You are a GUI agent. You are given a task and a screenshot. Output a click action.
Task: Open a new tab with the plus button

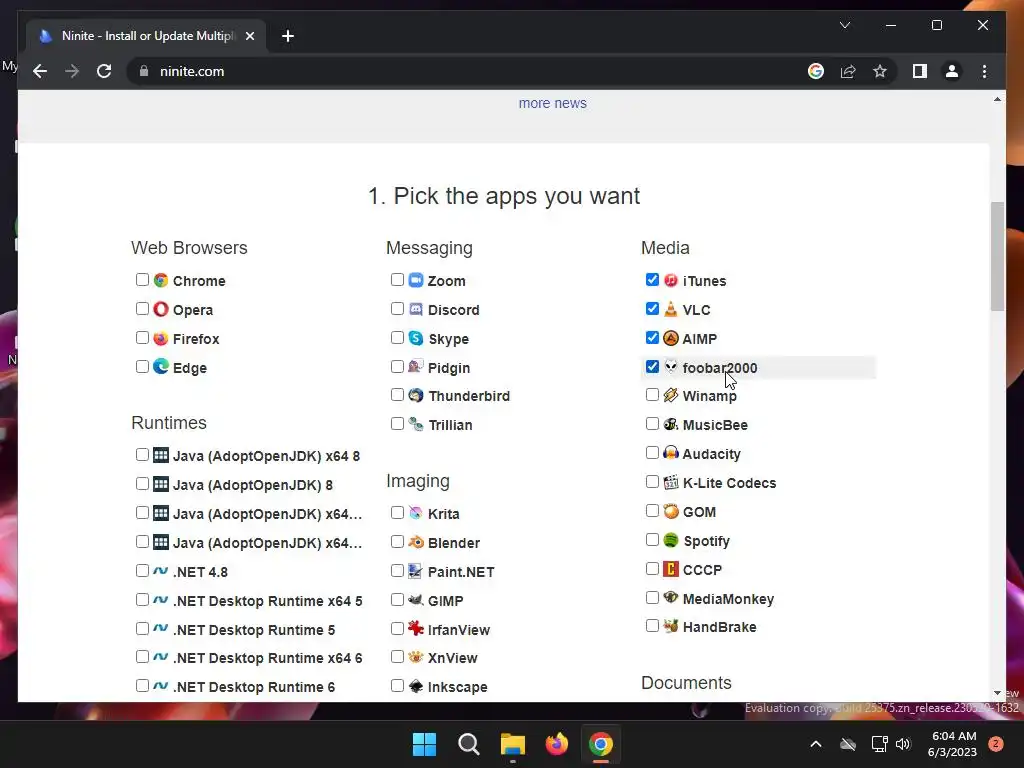click(288, 36)
